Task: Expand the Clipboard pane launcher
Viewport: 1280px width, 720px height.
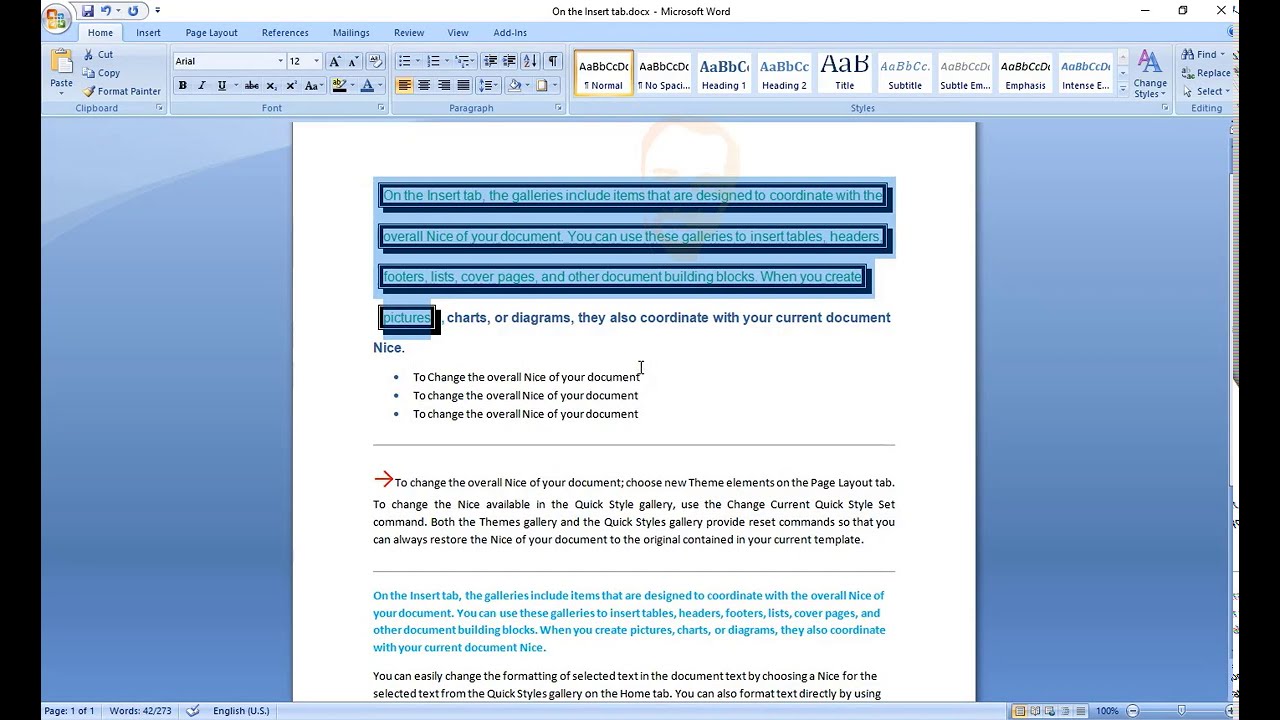Action: [159, 108]
